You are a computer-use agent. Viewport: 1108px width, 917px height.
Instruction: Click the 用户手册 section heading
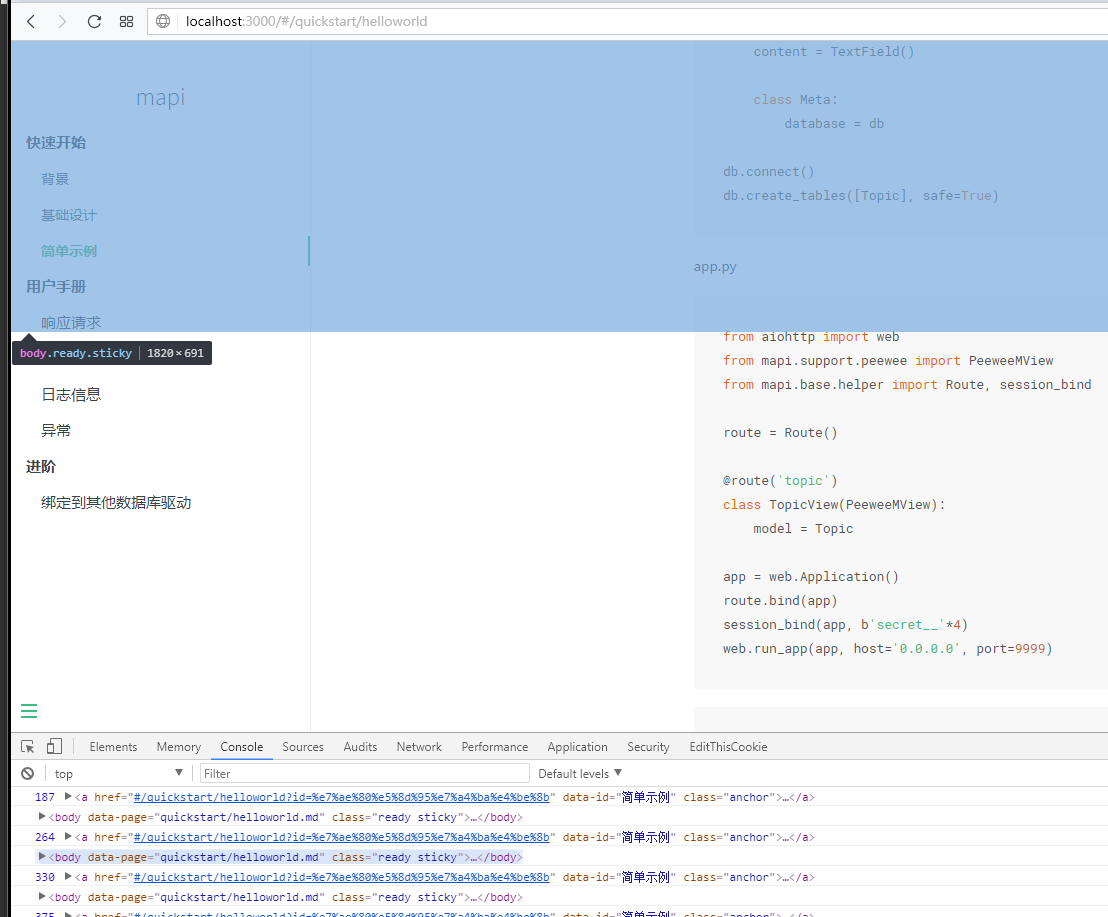click(56, 286)
